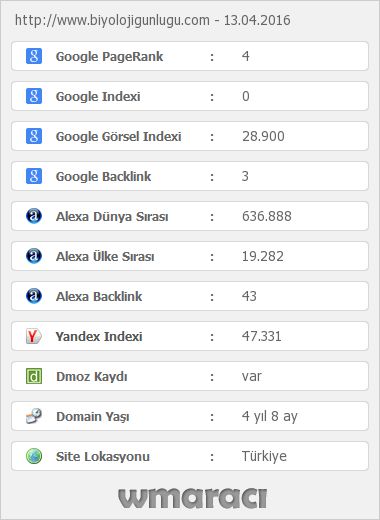The width and height of the screenshot is (380, 520).
Task: Click the Google icon next to Google Indexi
Action: tap(34, 96)
